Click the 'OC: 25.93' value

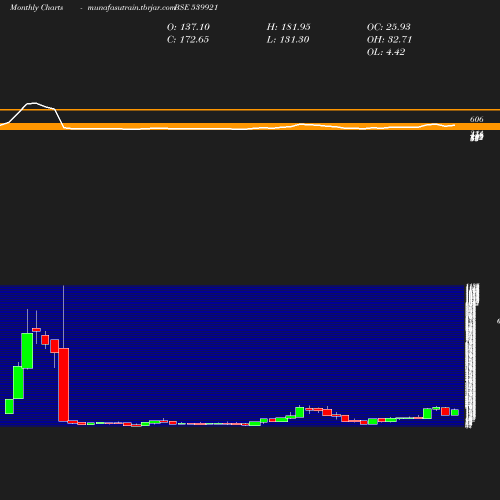pyautogui.click(x=389, y=27)
